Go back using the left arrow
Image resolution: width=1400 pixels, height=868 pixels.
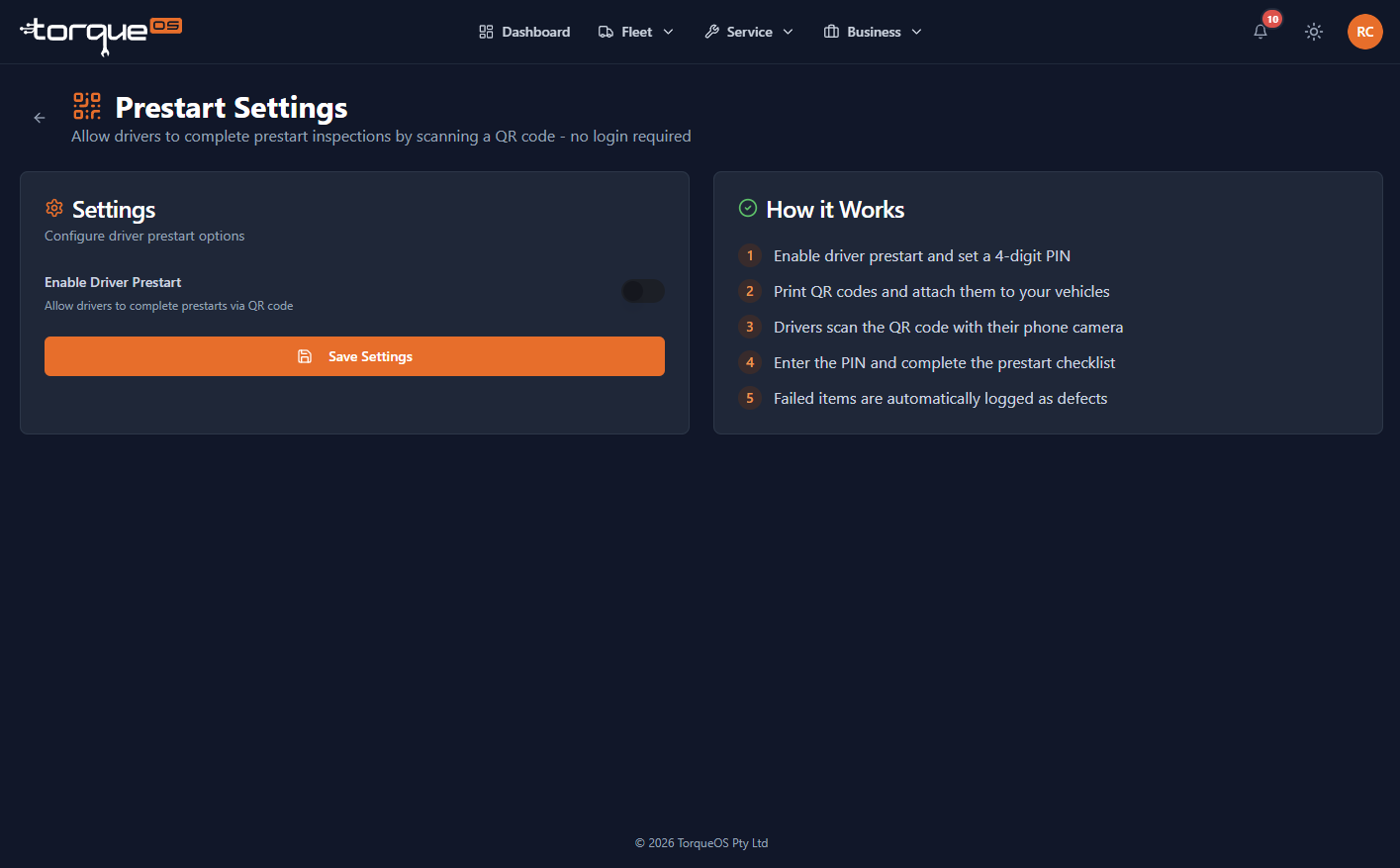(40, 118)
